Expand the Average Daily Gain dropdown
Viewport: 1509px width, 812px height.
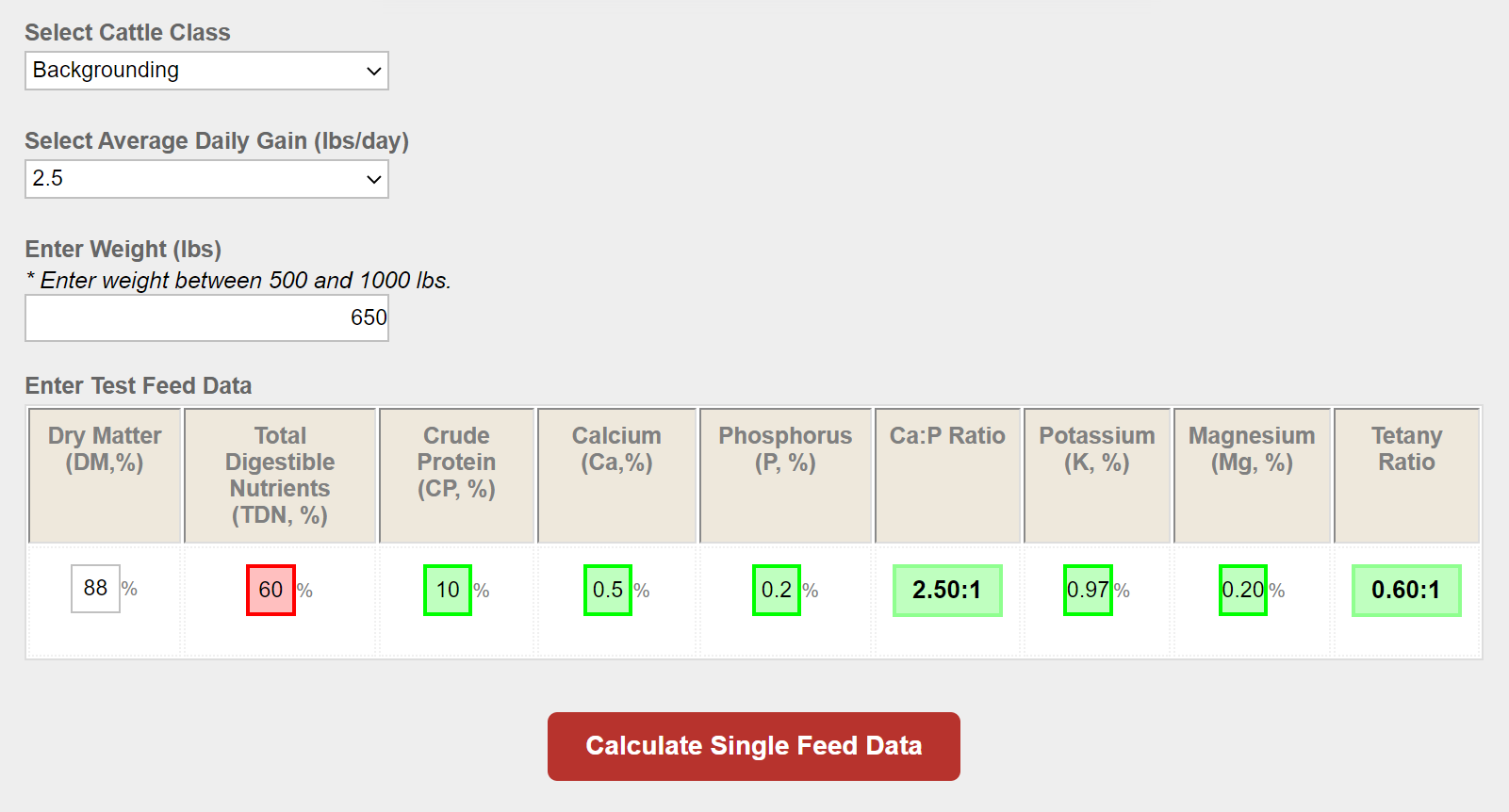[x=206, y=179]
